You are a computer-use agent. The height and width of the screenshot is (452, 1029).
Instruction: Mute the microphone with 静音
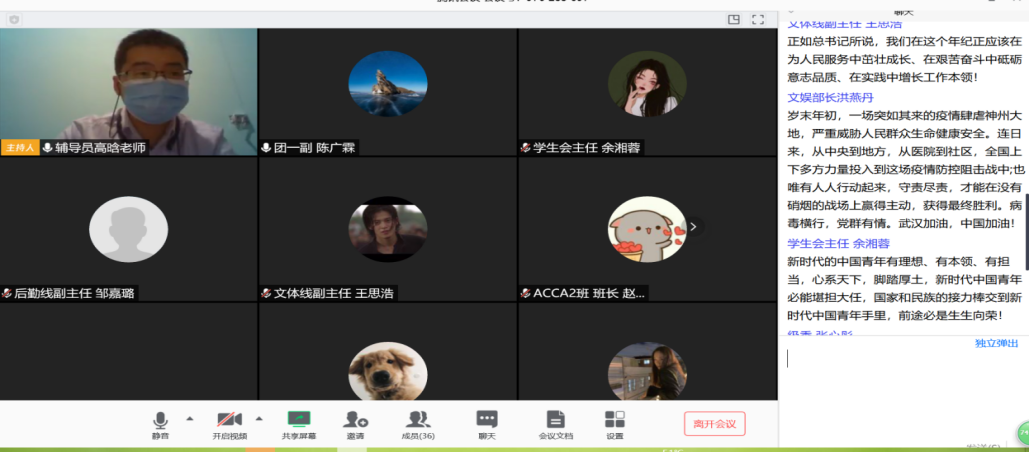click(x=160, y=425)
